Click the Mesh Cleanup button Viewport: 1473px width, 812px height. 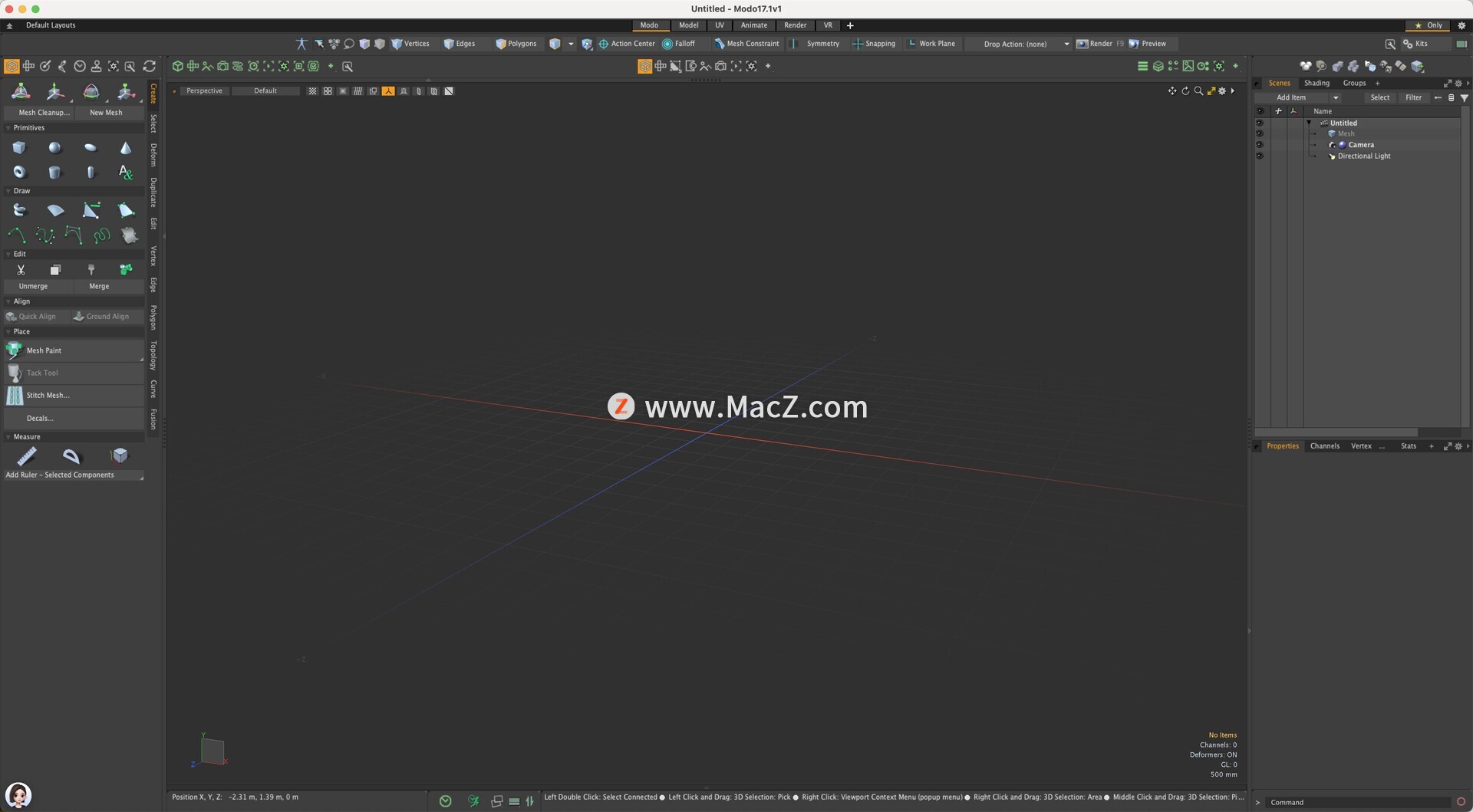pyautogui.click(x=40, y=113)
